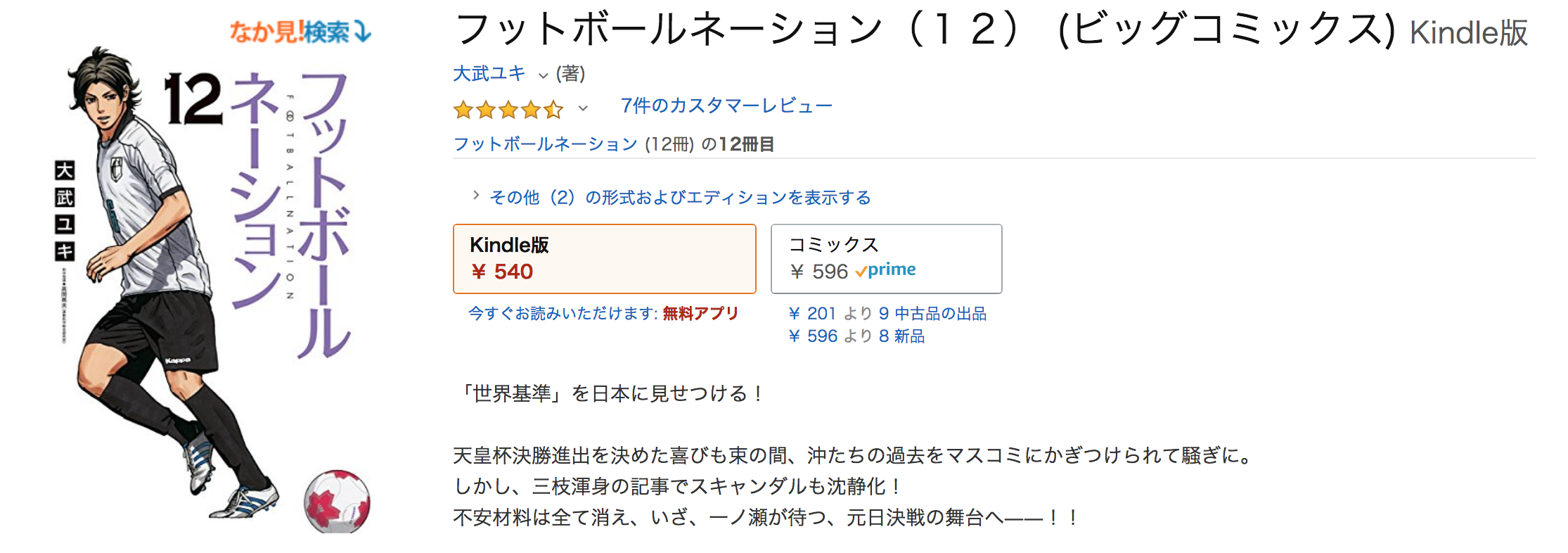Click the soccer ball on the cover
Screen dimensions: 1568x553
point(337,501)
